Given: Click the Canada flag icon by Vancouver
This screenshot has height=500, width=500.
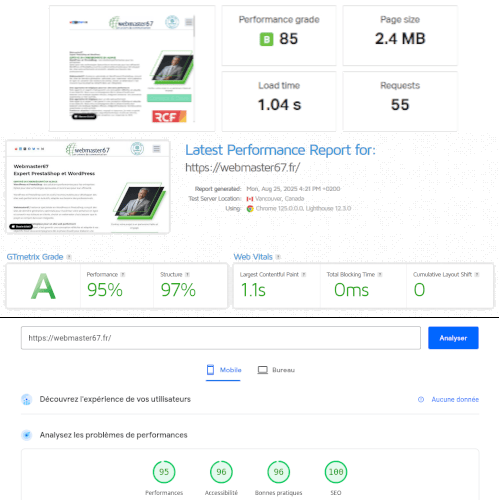Looking at the screenshot, I should 250,199.
